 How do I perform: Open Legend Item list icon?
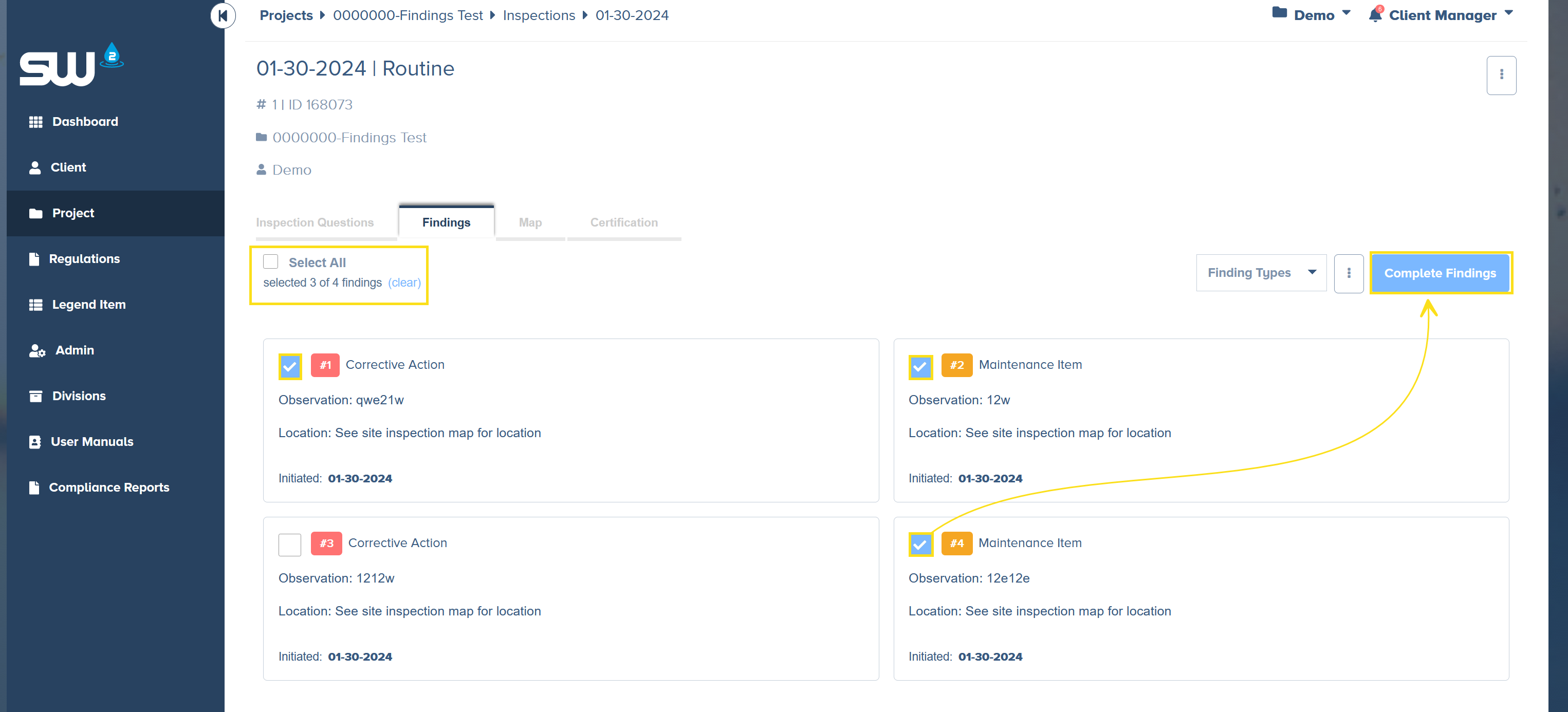click(x=36, y=305)
